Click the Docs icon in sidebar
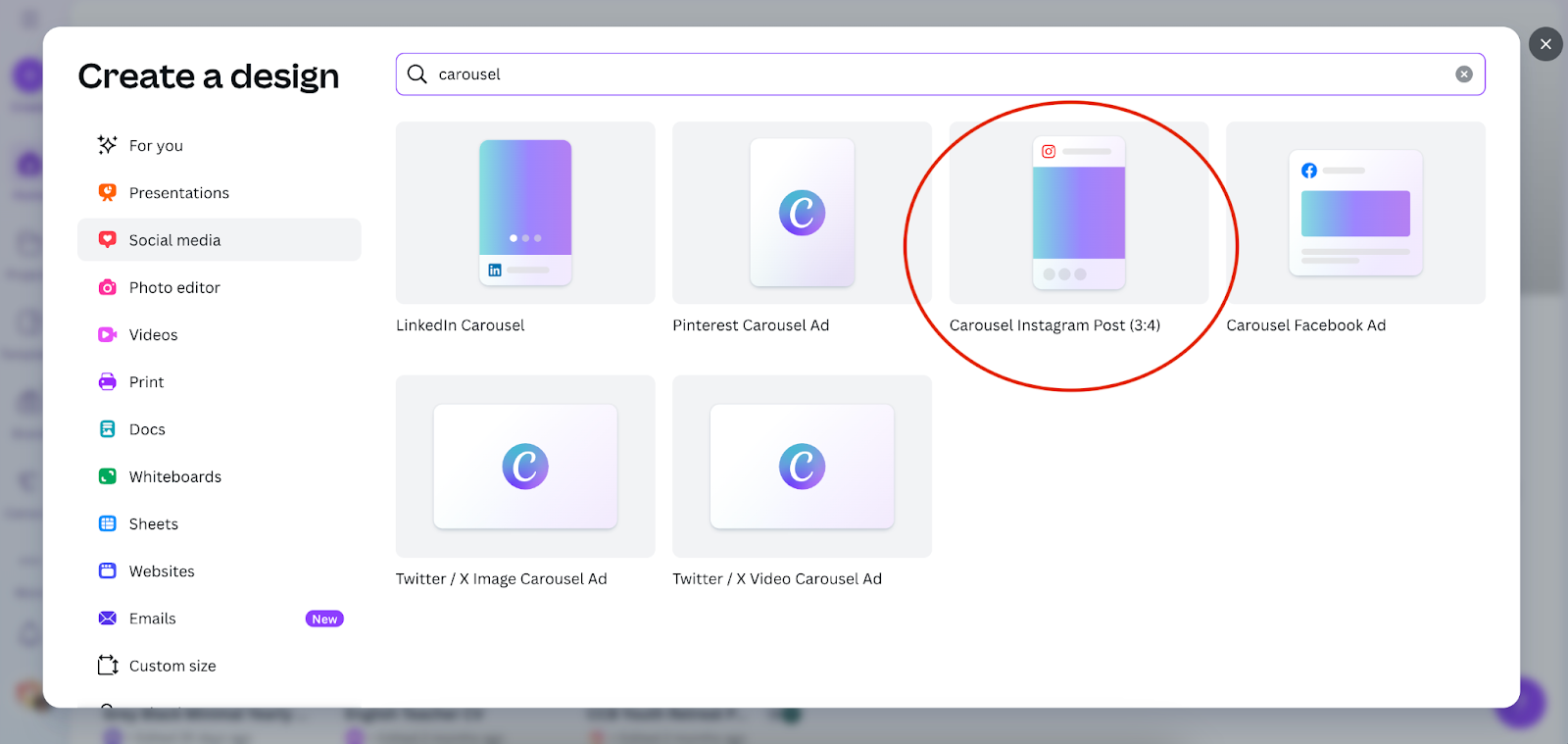Viewport: 1568px width, 744px height. [107, 429]
